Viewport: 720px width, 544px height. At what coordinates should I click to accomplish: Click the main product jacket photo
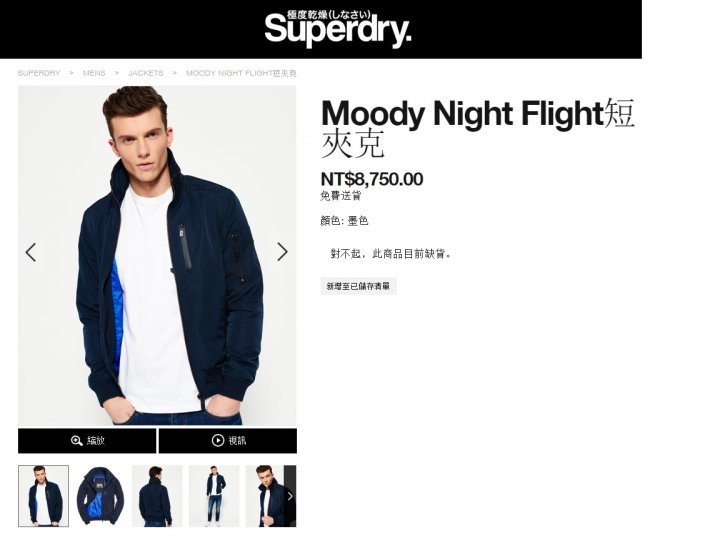click(x=157, y=256)
